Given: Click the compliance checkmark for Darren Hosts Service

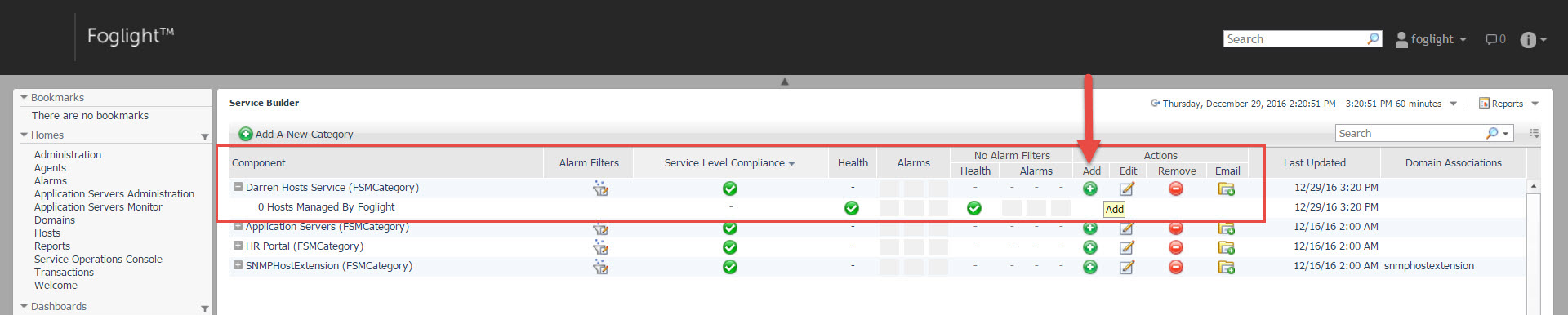Looking at the screenshot, I should (x=730, y=189).
